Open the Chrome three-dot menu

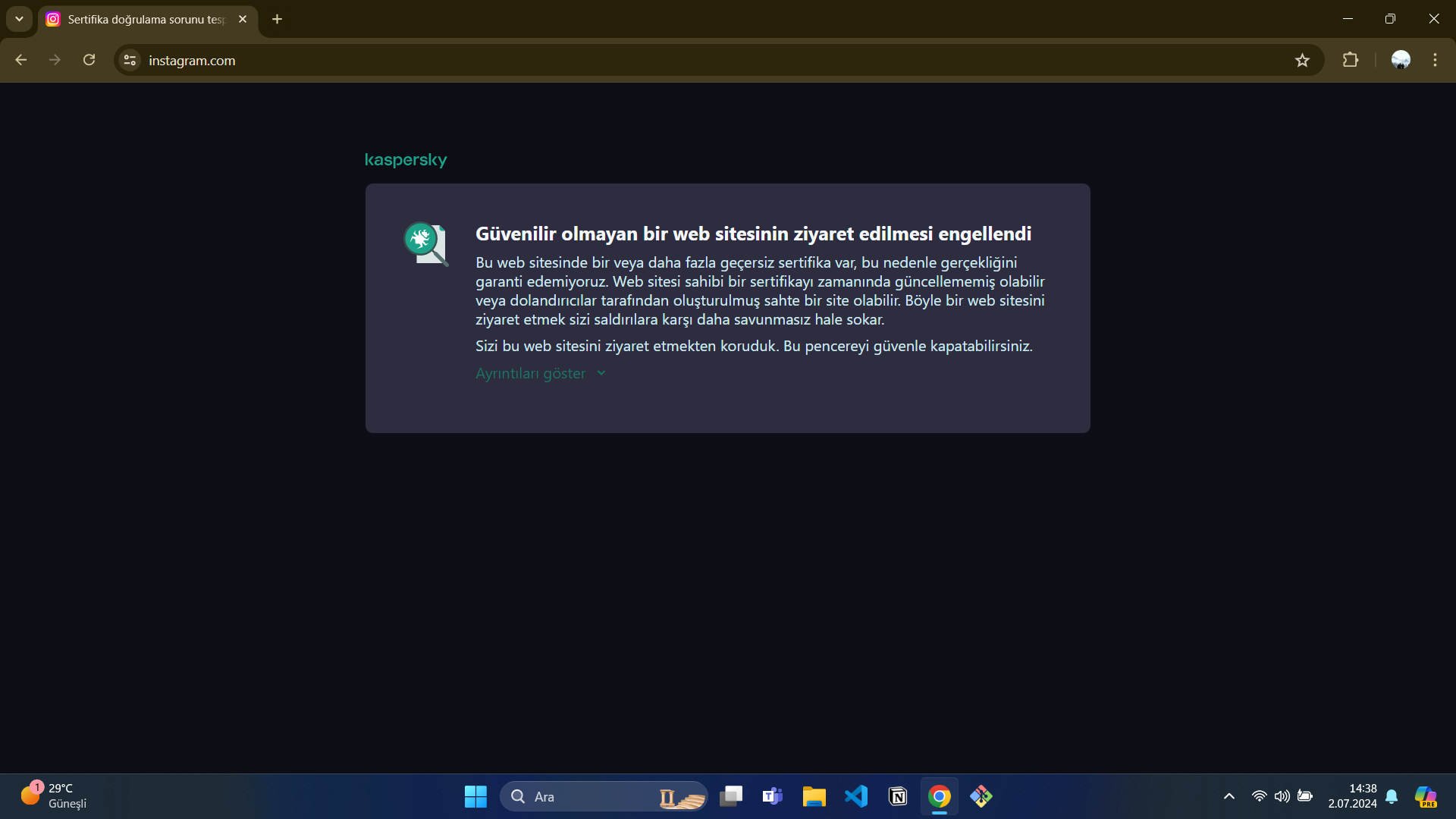(1435, 60)
